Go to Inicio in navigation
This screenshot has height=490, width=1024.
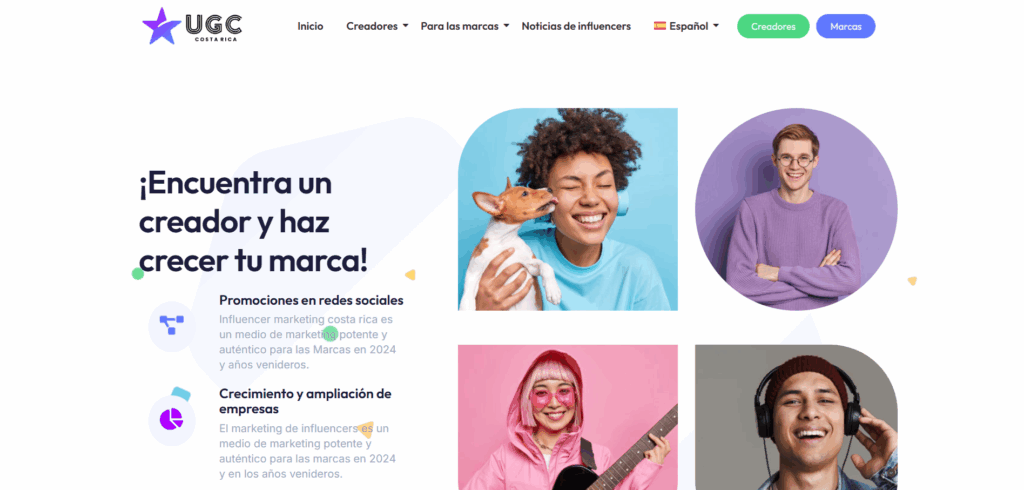[310, 26]
